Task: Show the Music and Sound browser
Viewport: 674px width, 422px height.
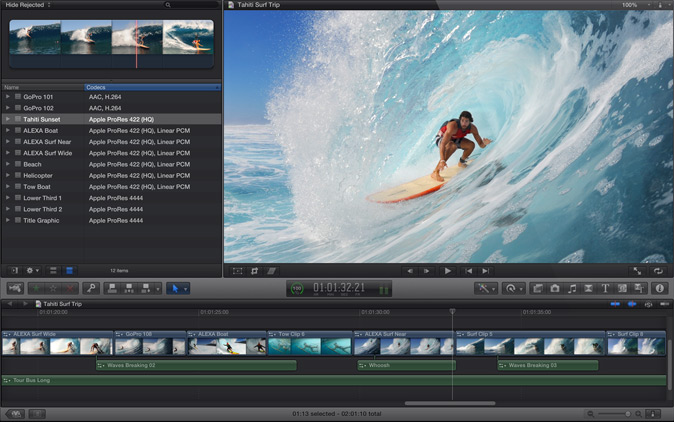Action: click(x=571, y=288)
